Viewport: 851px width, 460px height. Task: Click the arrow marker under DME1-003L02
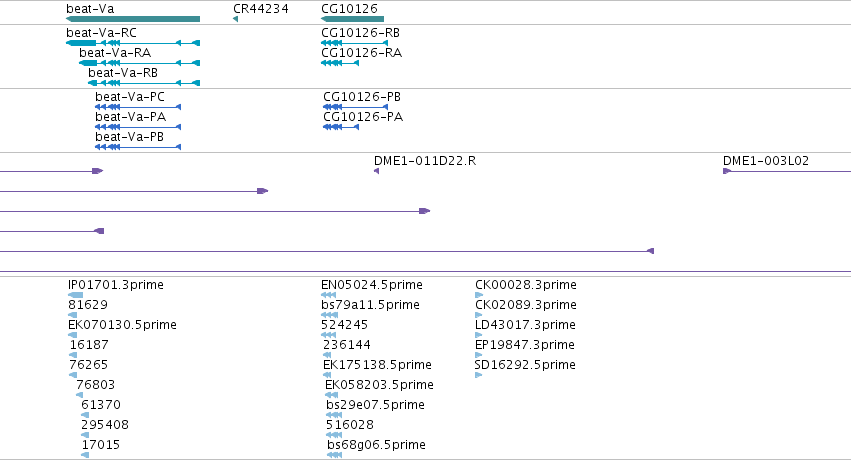coord(727,171)
